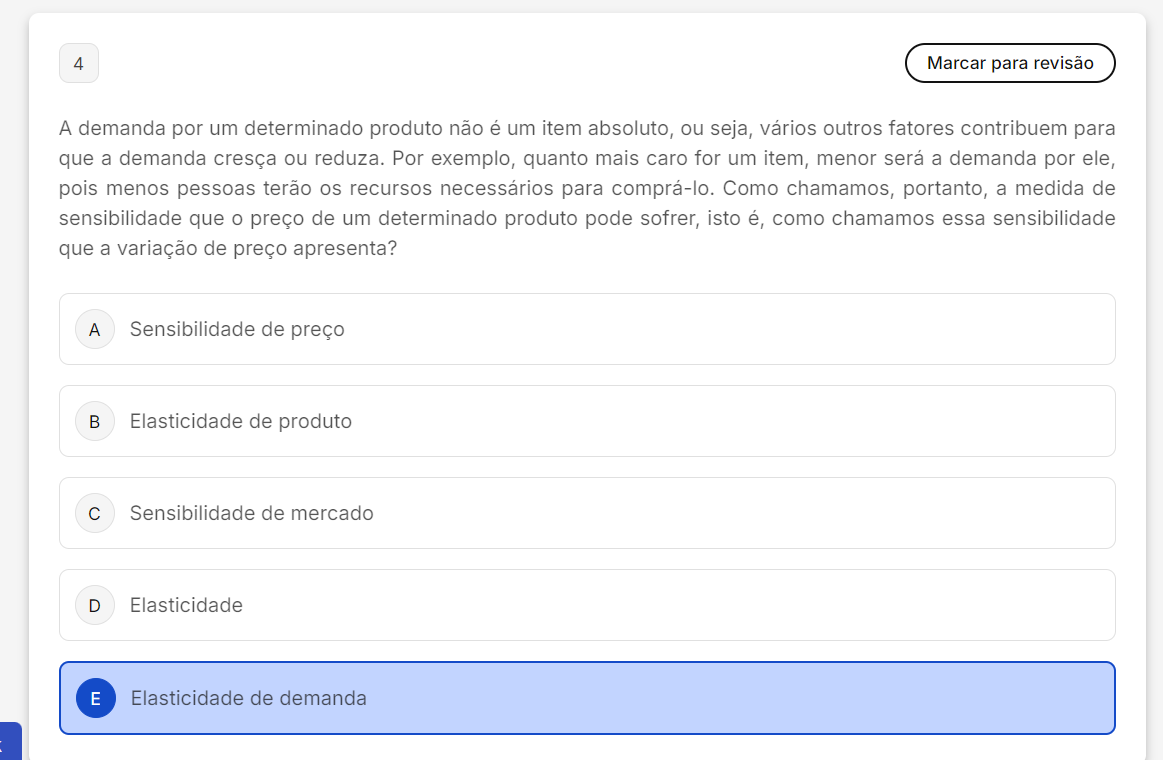
Task: Click empty right side of option B card
Action: (800, 421)
